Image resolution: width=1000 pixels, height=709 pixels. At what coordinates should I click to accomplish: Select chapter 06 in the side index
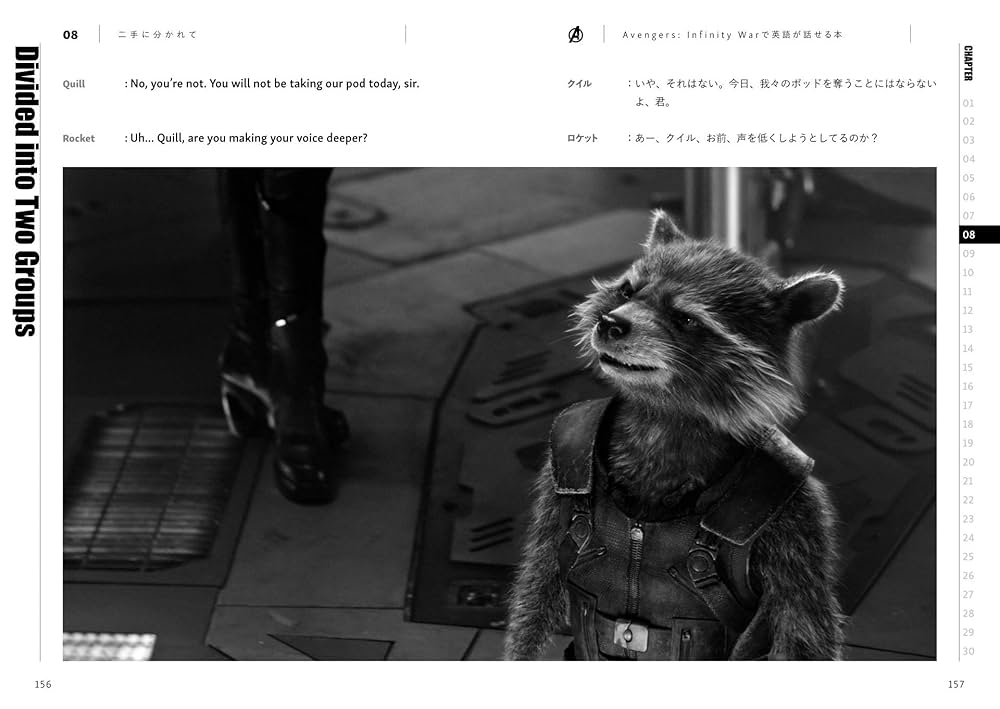(x=969, y=197)
